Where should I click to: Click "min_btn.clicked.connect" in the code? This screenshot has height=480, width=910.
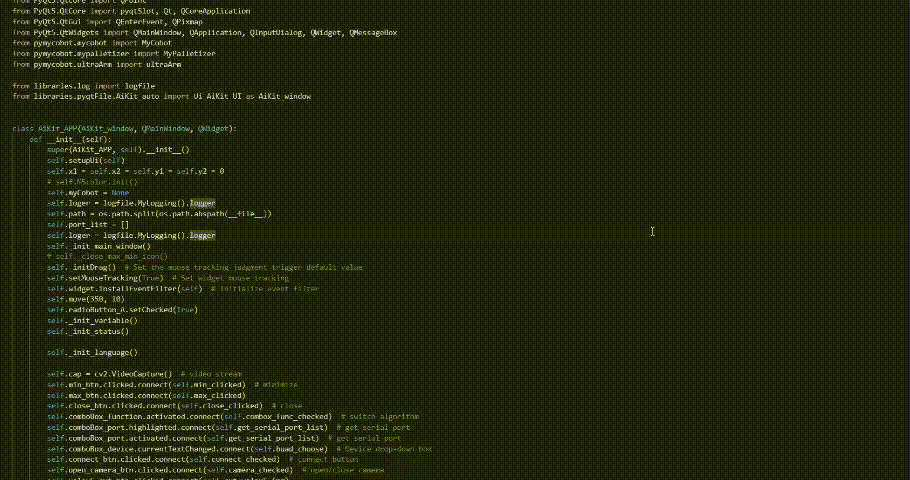point(118,385)
